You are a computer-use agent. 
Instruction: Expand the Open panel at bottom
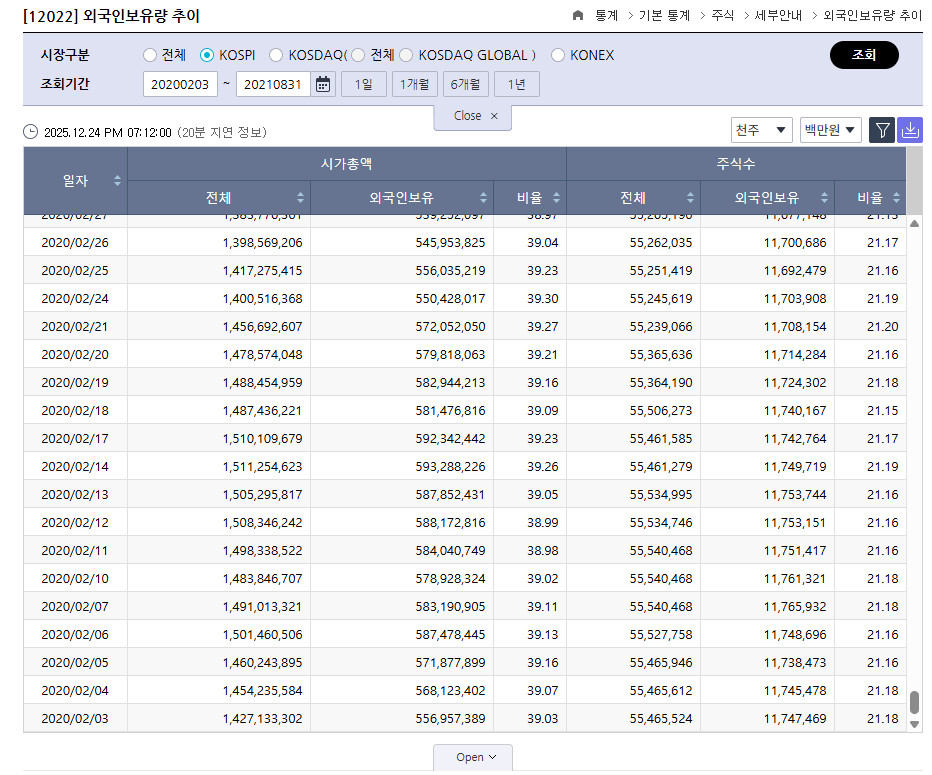coord(472,757)
